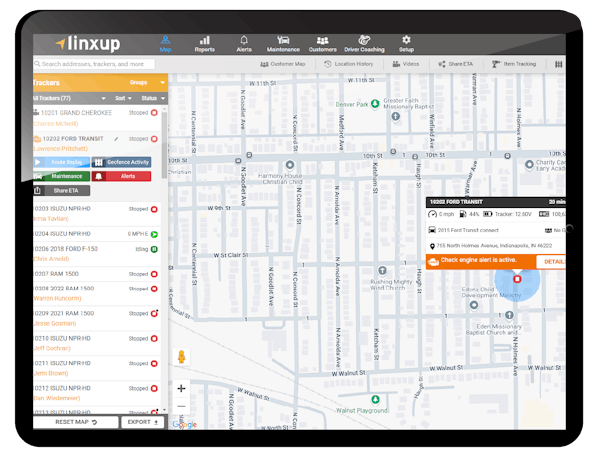
Task: Focus the search addresses and trackers field
Action: point(94,64)
